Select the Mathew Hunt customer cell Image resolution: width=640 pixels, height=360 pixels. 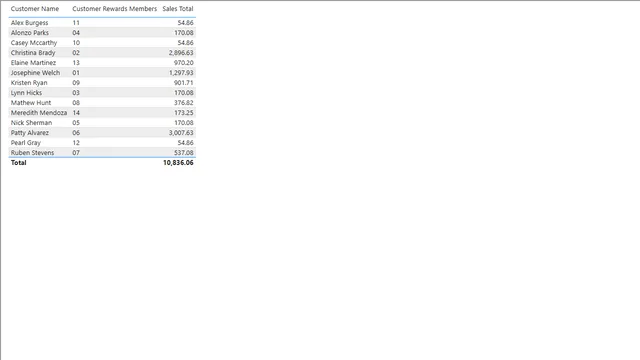click(x=31, y=103)
